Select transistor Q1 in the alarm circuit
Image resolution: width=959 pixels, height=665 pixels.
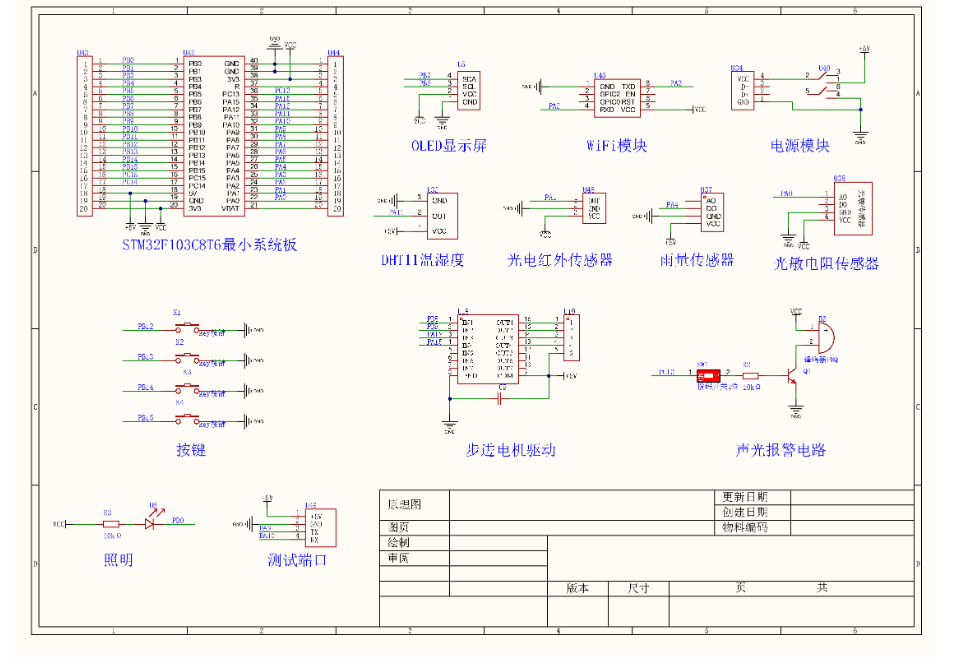(x=793, y=376)
